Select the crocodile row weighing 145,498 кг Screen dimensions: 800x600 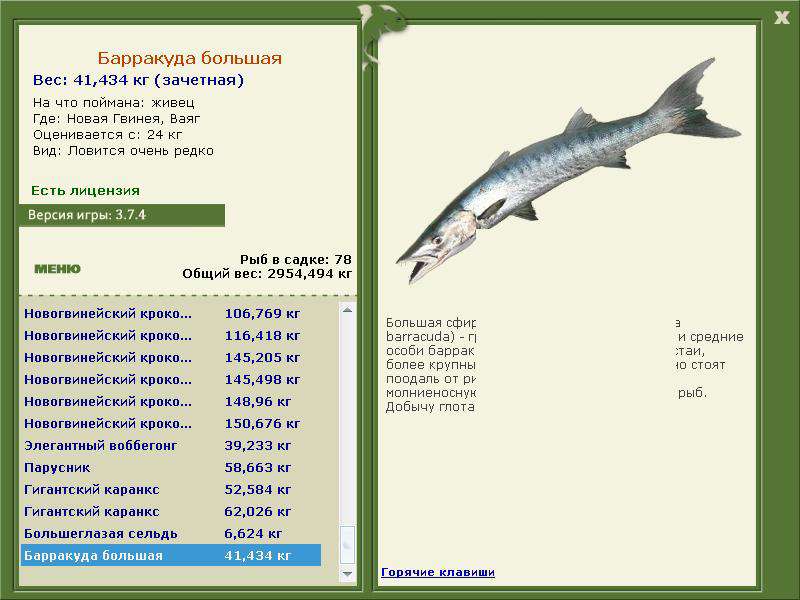tap(171, 380)
